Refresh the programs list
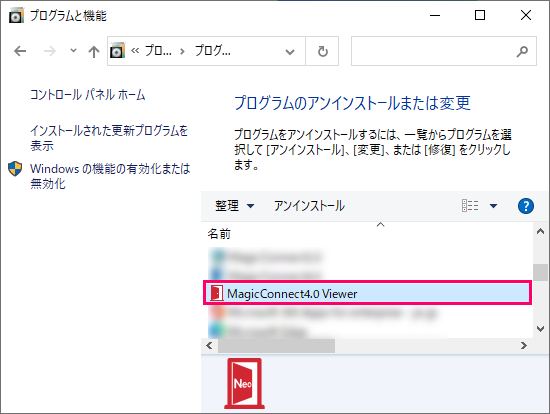This screenshot has height=414, width=550. [322, 51]
